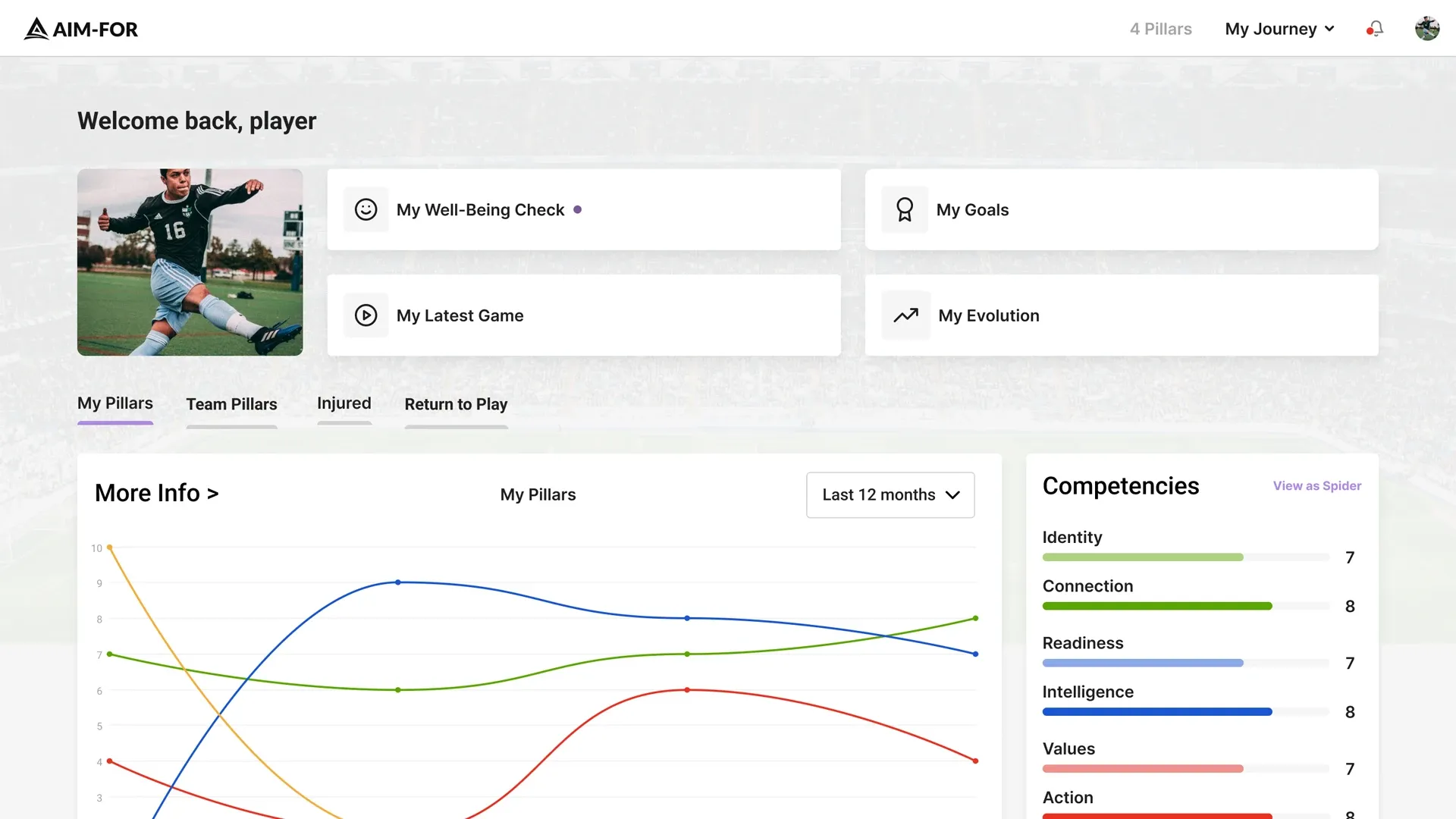Screen dimensions: 1456x819
Task: Select the blue data point on the chart
Action: tap(397, 582)
